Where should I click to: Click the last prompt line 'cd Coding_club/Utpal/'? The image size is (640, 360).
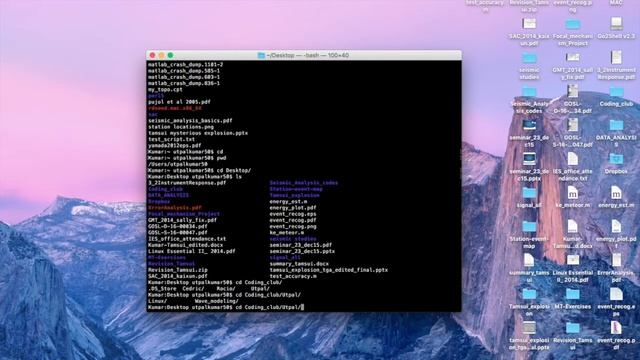(x=226, y=307)
